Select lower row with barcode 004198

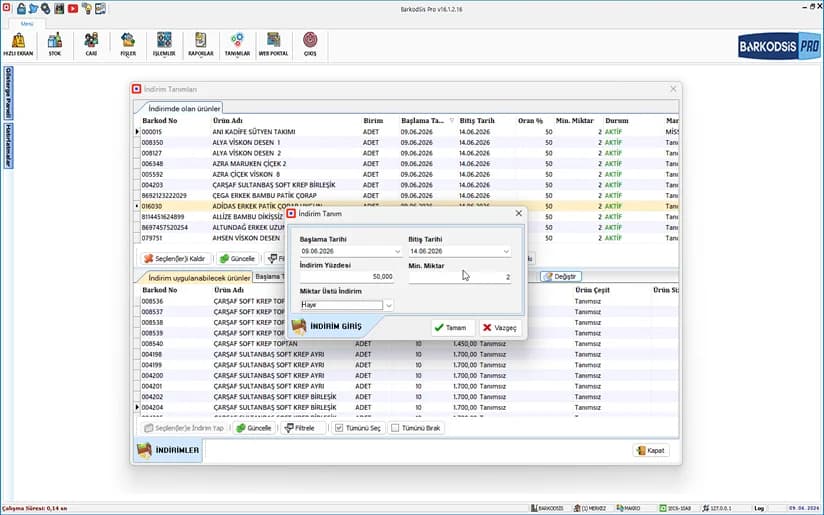coord(407,355)
